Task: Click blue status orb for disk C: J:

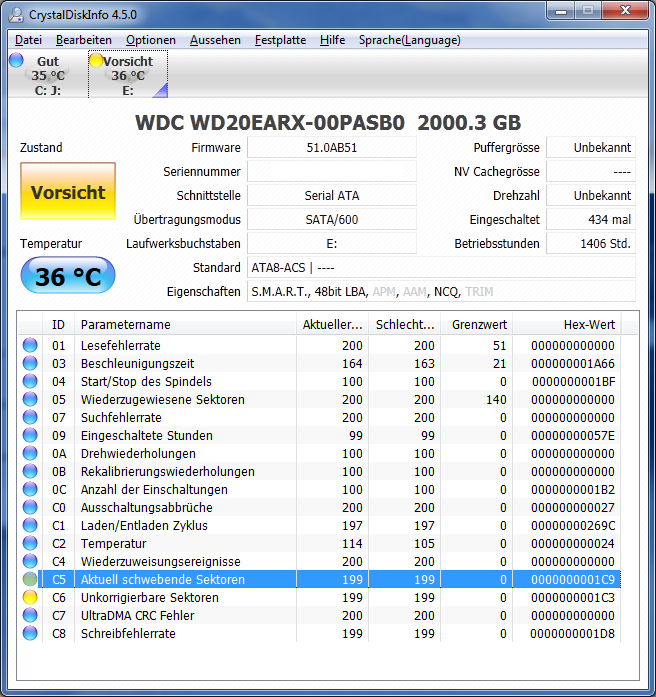Action: pyautogui.click(x=16, y=60)
